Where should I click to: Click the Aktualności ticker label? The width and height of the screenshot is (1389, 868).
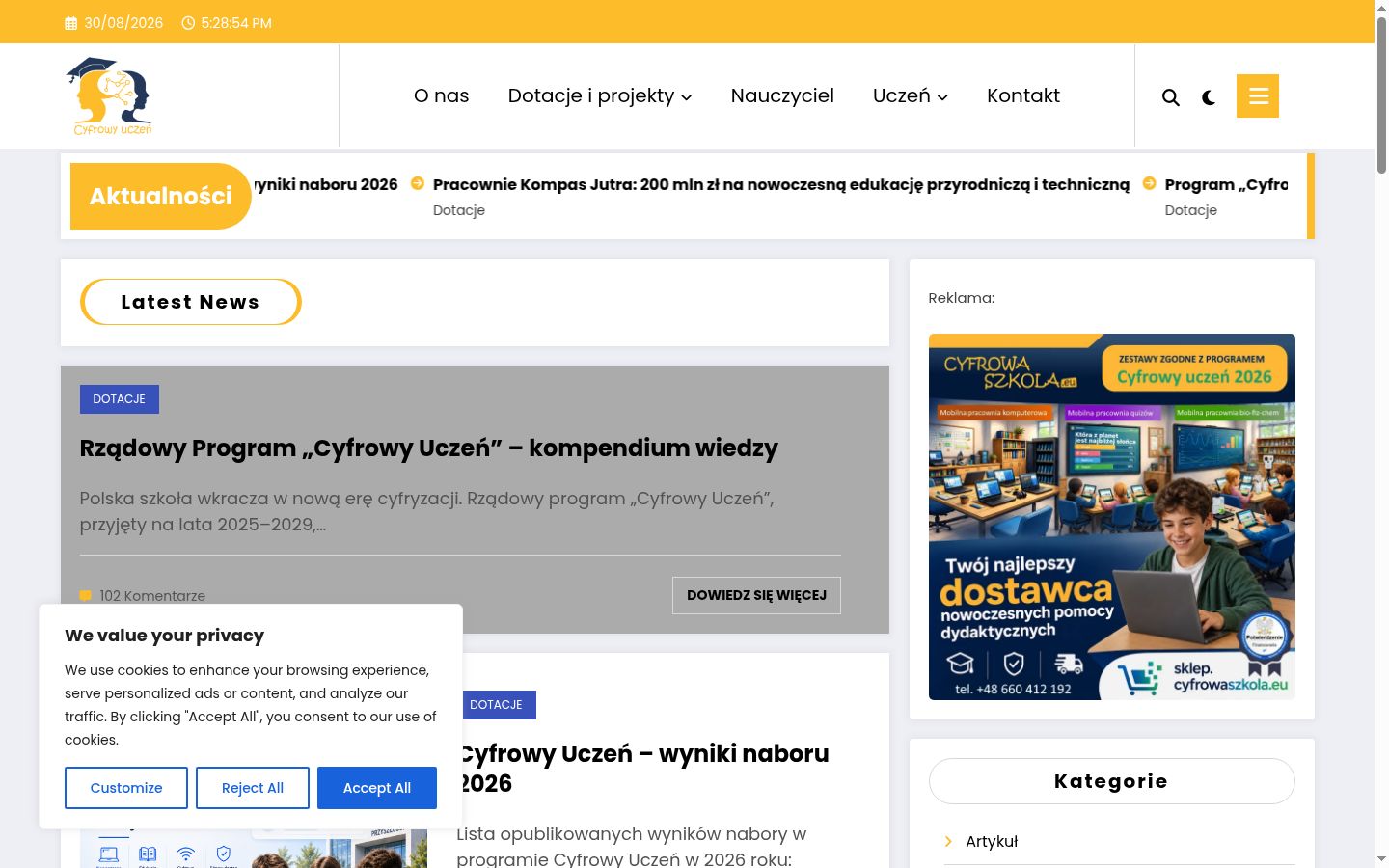(x=161, y=196)
